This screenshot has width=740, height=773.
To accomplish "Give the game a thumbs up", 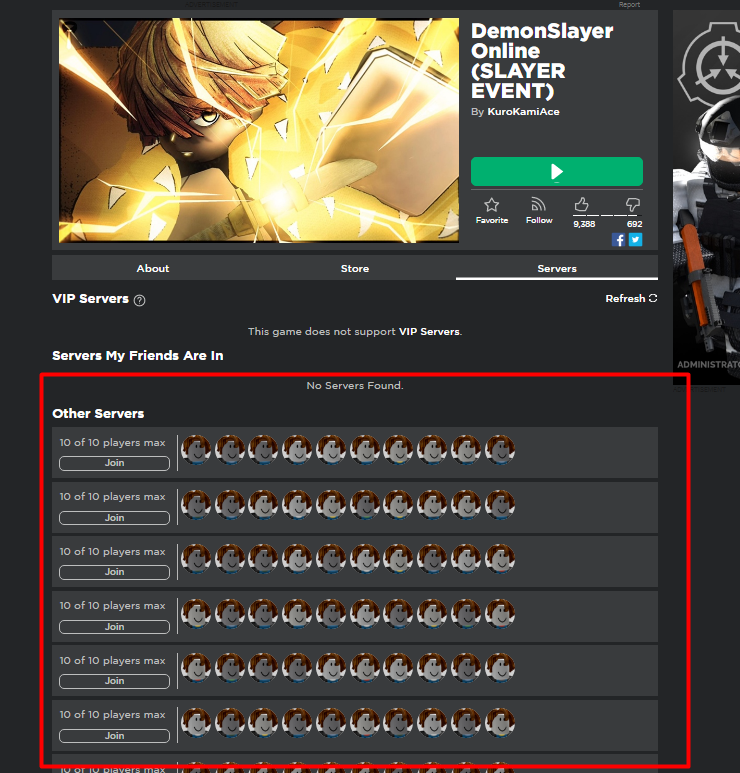I will pyautogui.click(x=582, y=205).
